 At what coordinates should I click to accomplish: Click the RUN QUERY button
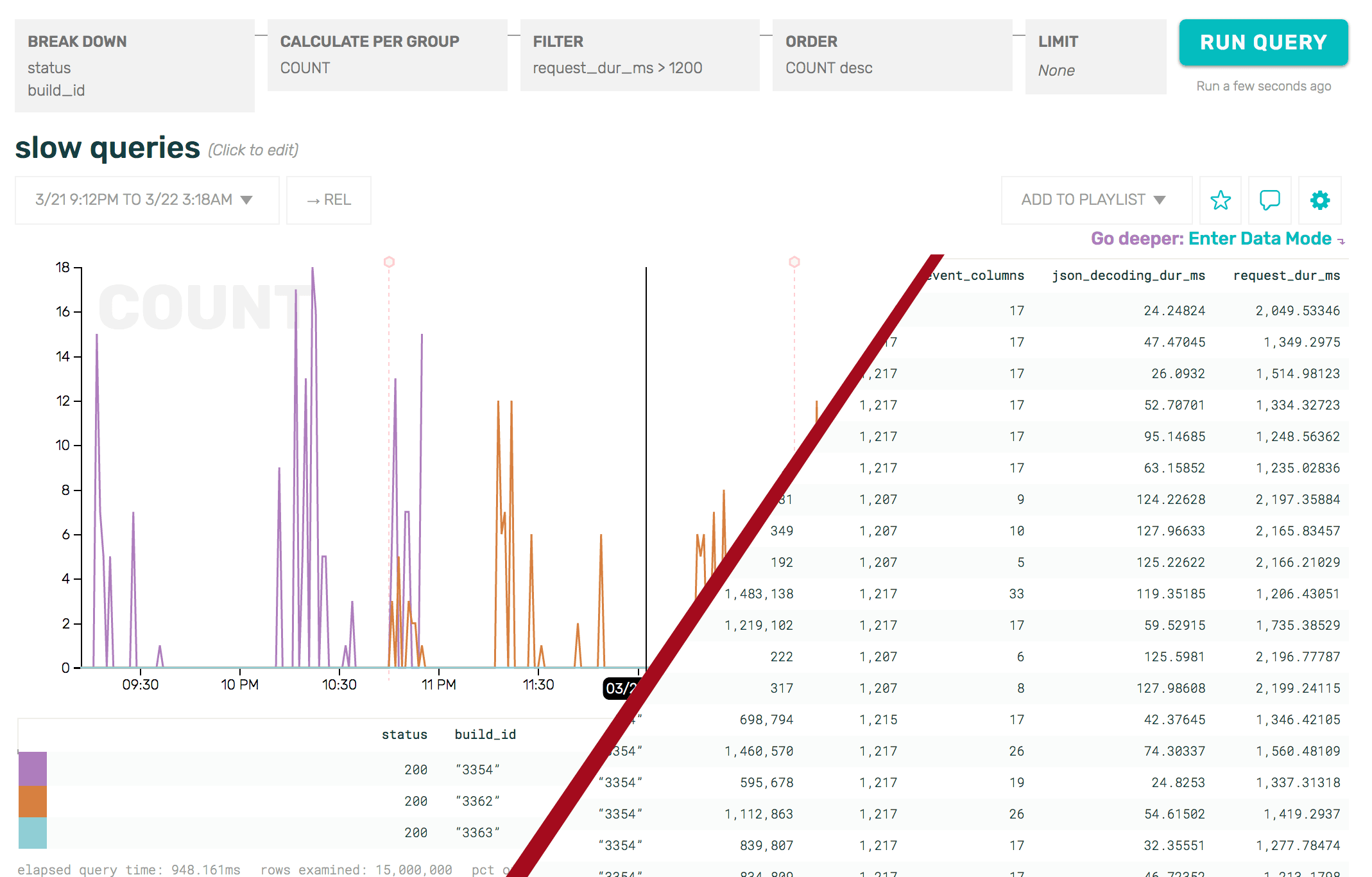click(1263, 42)
